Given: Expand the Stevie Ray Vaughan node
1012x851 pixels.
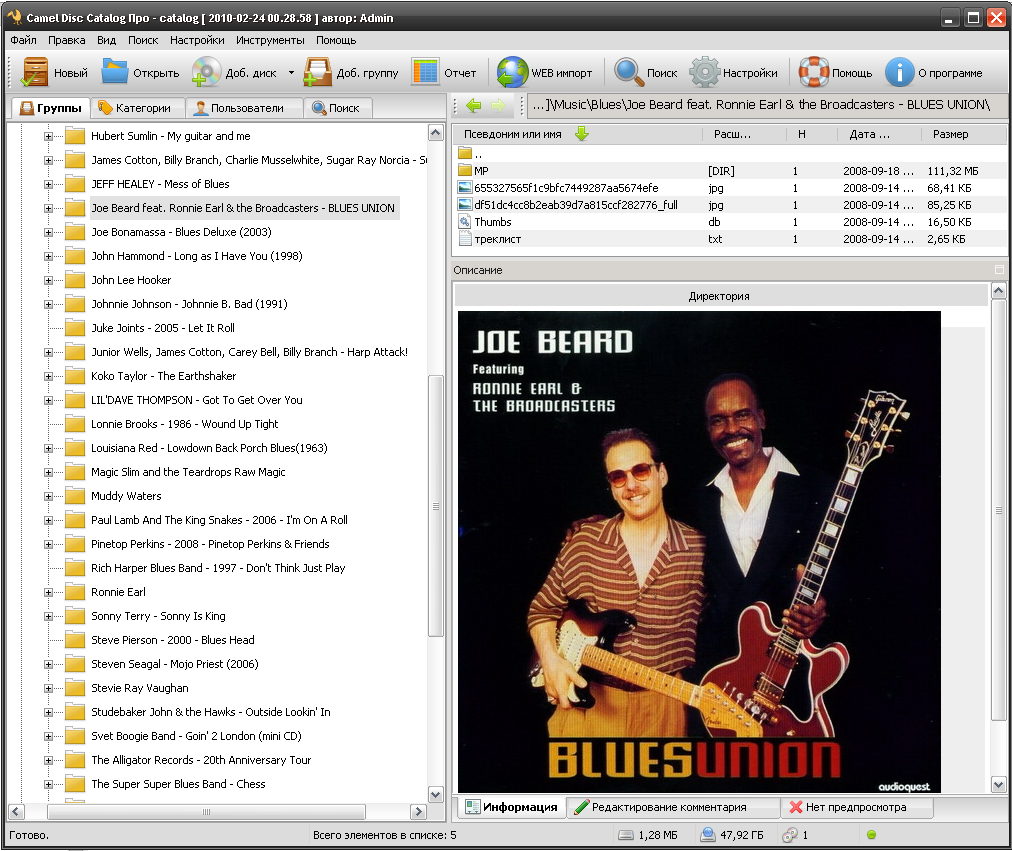Looking at the screenshot, I should click(x=48, y=688).
